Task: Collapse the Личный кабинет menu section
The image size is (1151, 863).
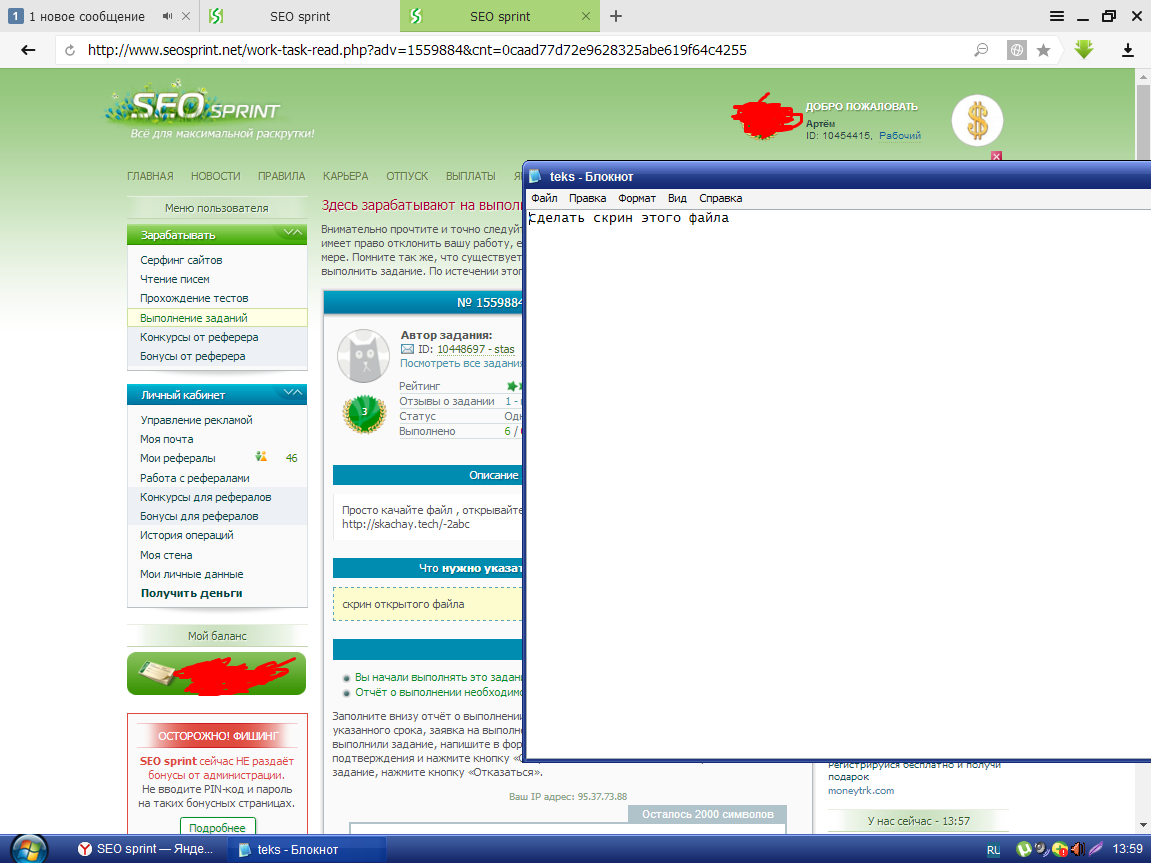Action: (x=292, y=393)
